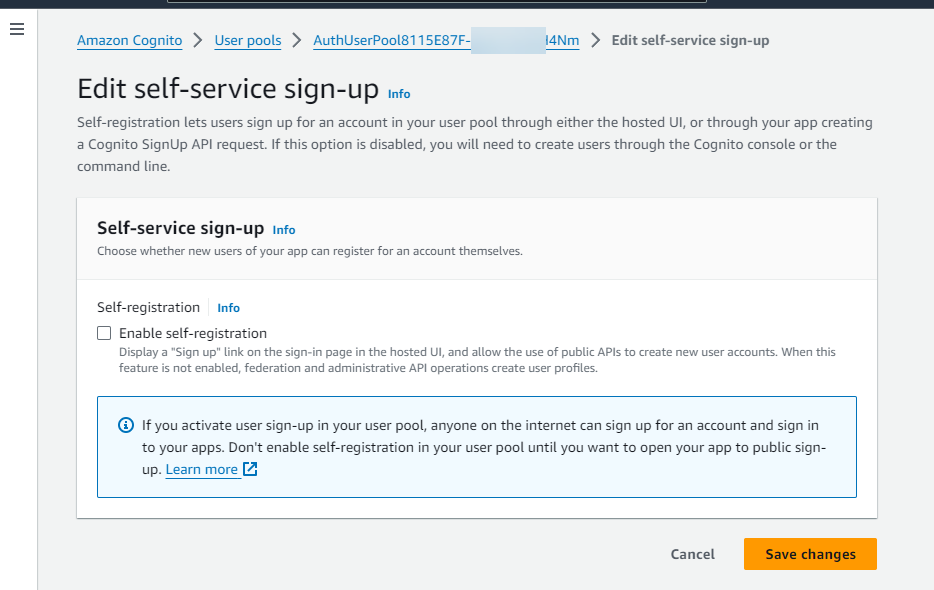The height and width of the screenshot is (590, 934).
Task: Follow the Learn more link
Action: click(x=201, y=469)
